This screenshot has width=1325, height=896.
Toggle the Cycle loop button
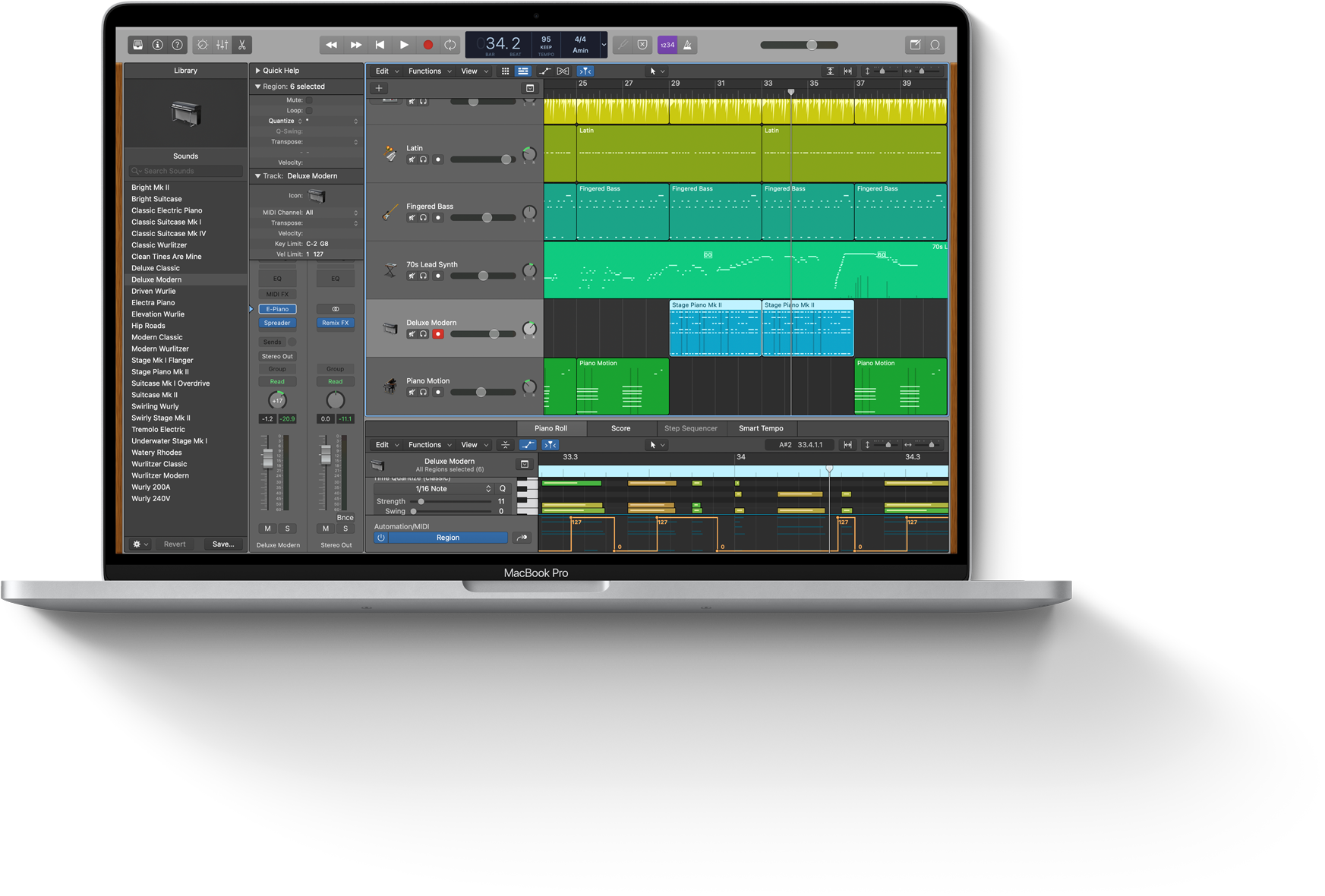coord(450,45)
